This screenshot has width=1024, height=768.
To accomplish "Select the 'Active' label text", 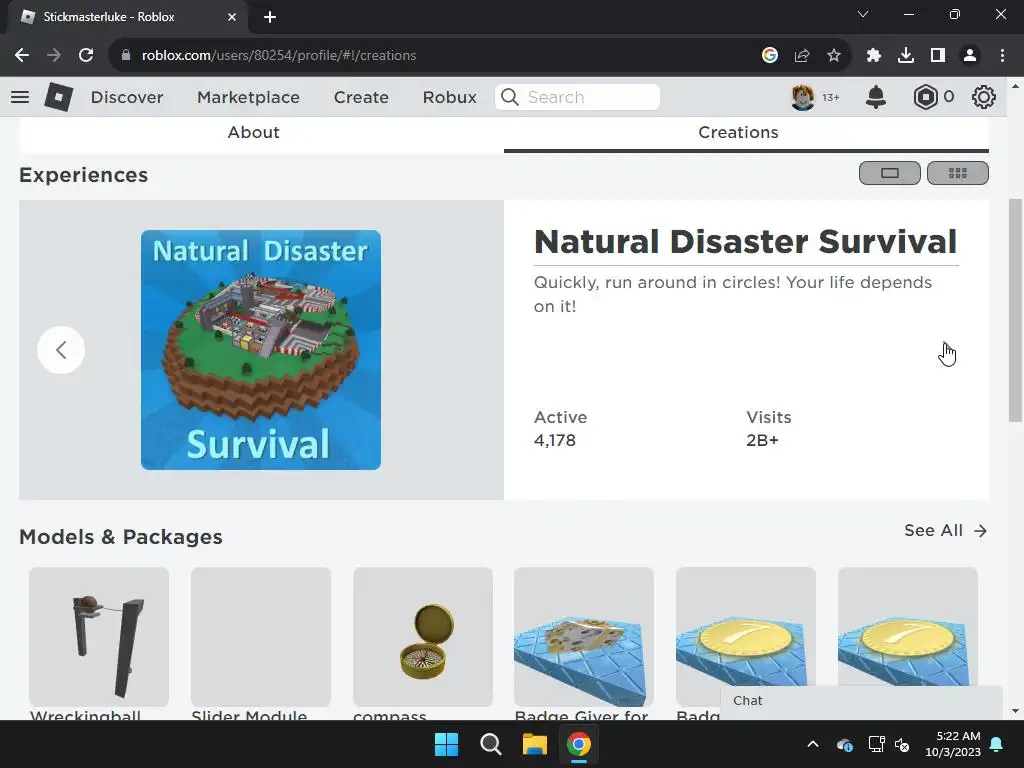I will click(x=560, y=417).
